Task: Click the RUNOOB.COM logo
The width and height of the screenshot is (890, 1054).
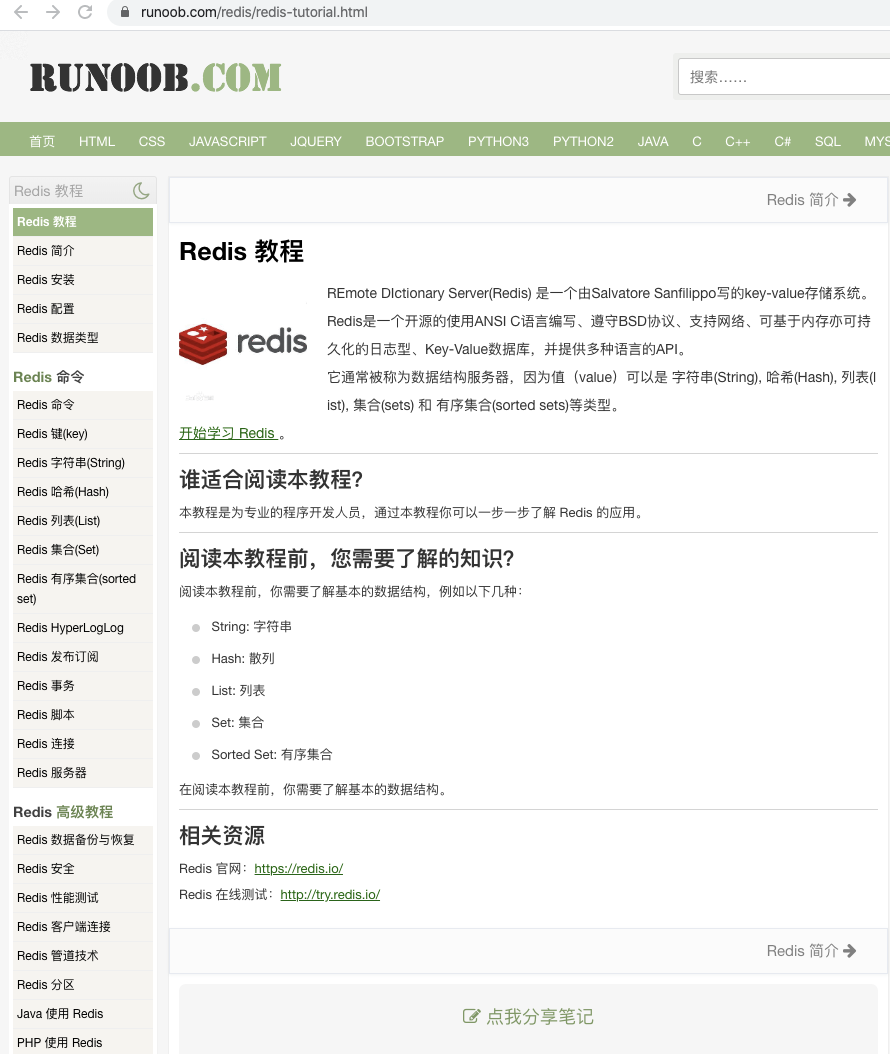Action: [x=155, y=77]
